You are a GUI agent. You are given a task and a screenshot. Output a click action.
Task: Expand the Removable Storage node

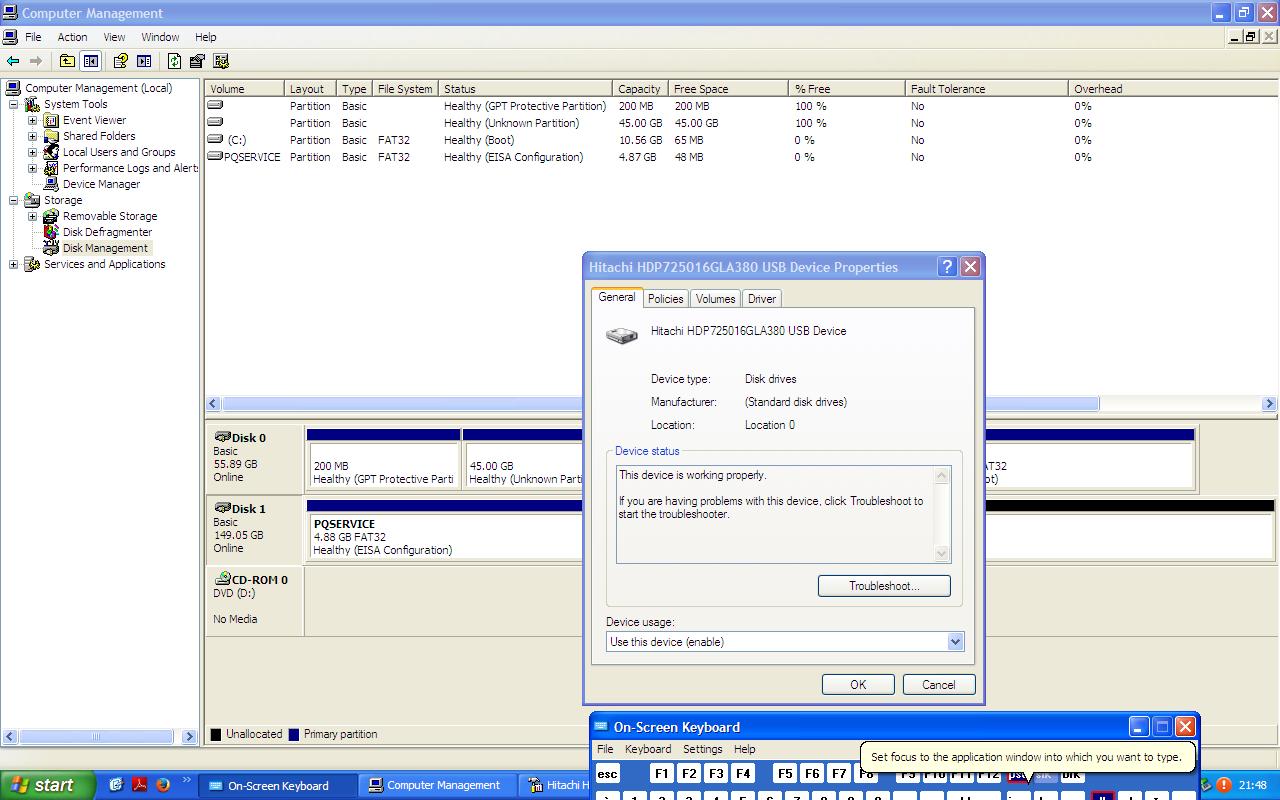tap(32, 216)
